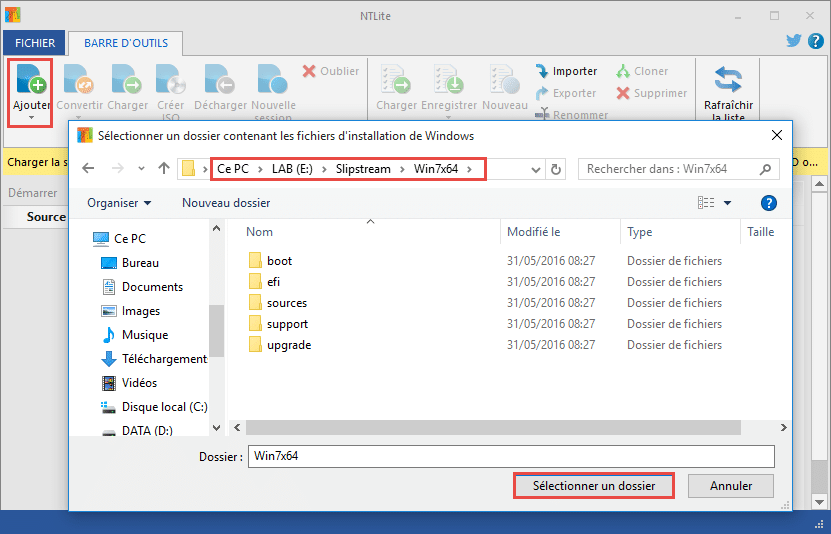Select the efi folder
The width and height of the screenshot is (831, 534).
264,282
